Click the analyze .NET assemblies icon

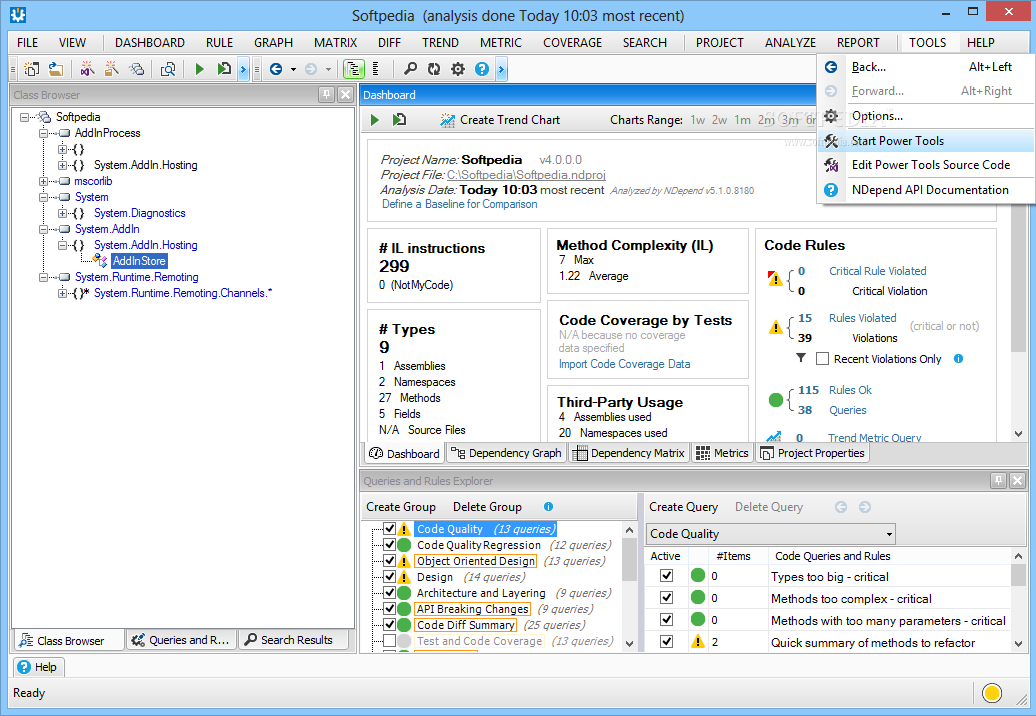coord(137,69)
